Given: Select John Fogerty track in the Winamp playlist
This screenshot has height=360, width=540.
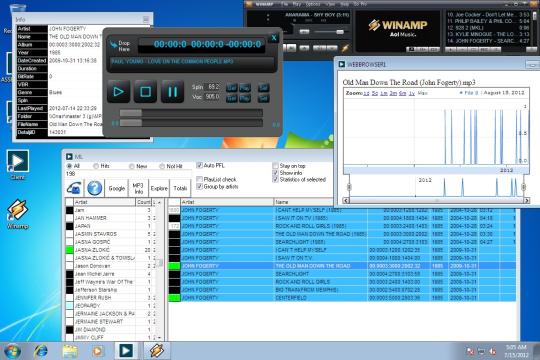Looking at the screenshot, I should [488, 41].
